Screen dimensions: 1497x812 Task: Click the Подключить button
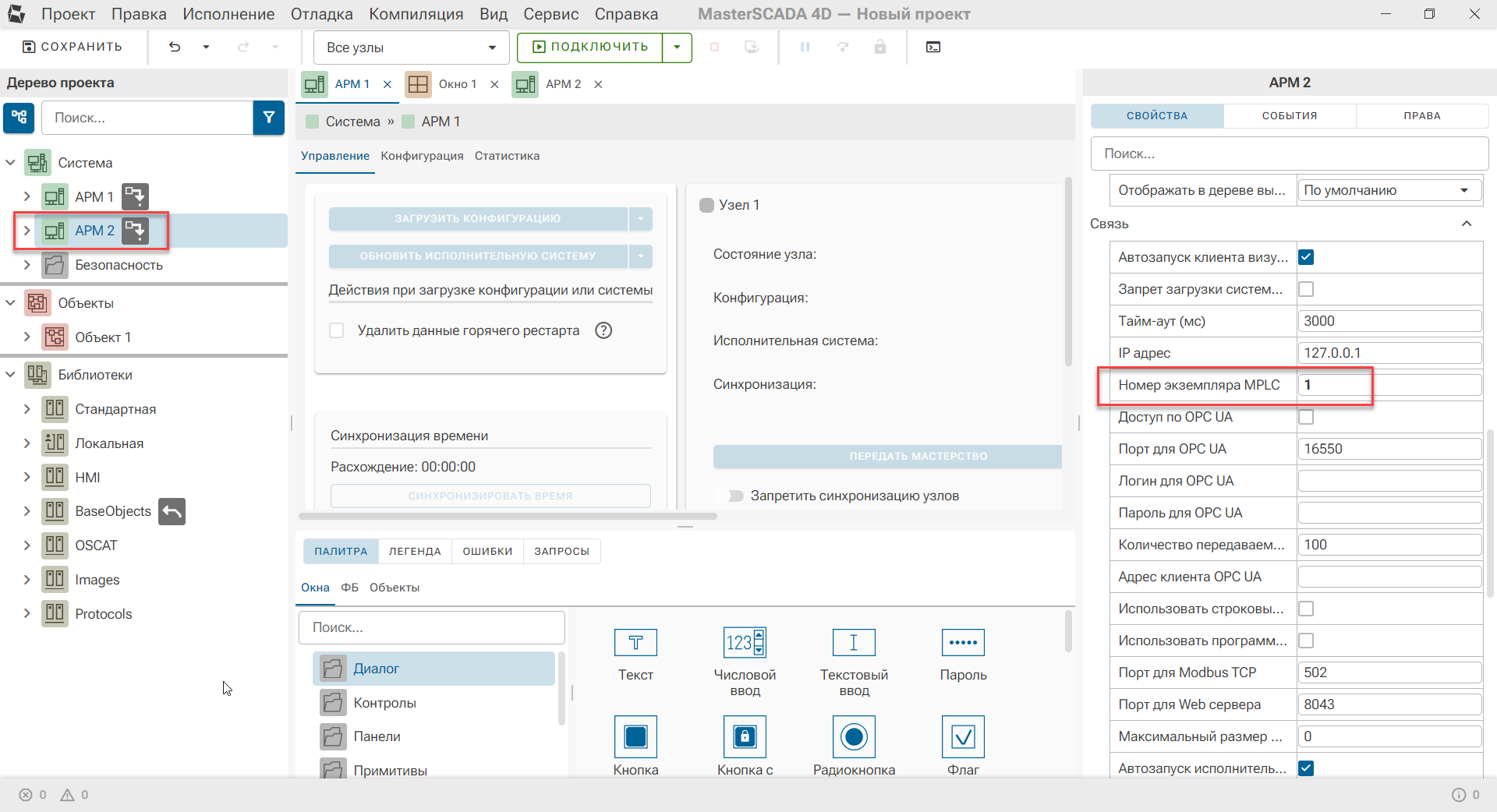pos(590,48)
